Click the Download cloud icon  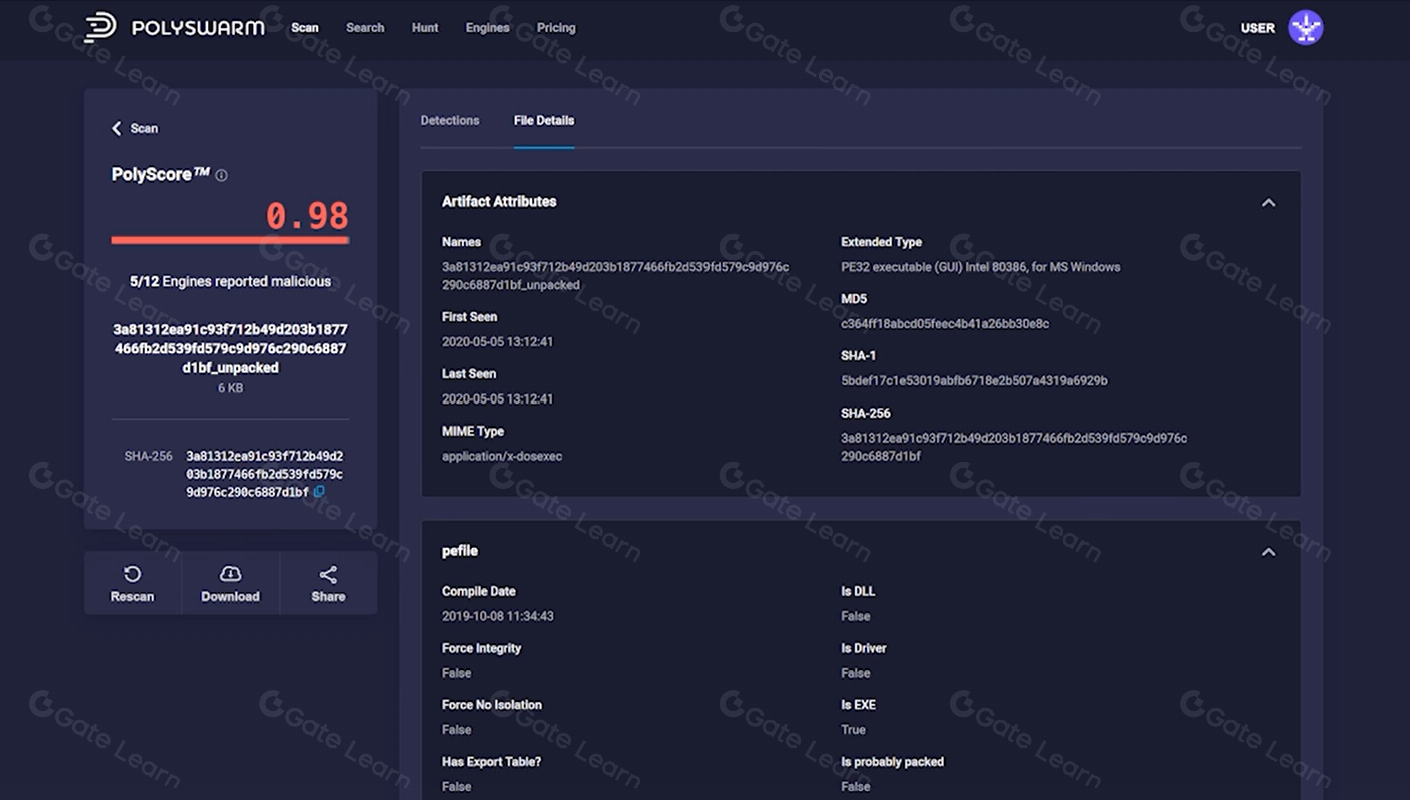tap(230, 574)
